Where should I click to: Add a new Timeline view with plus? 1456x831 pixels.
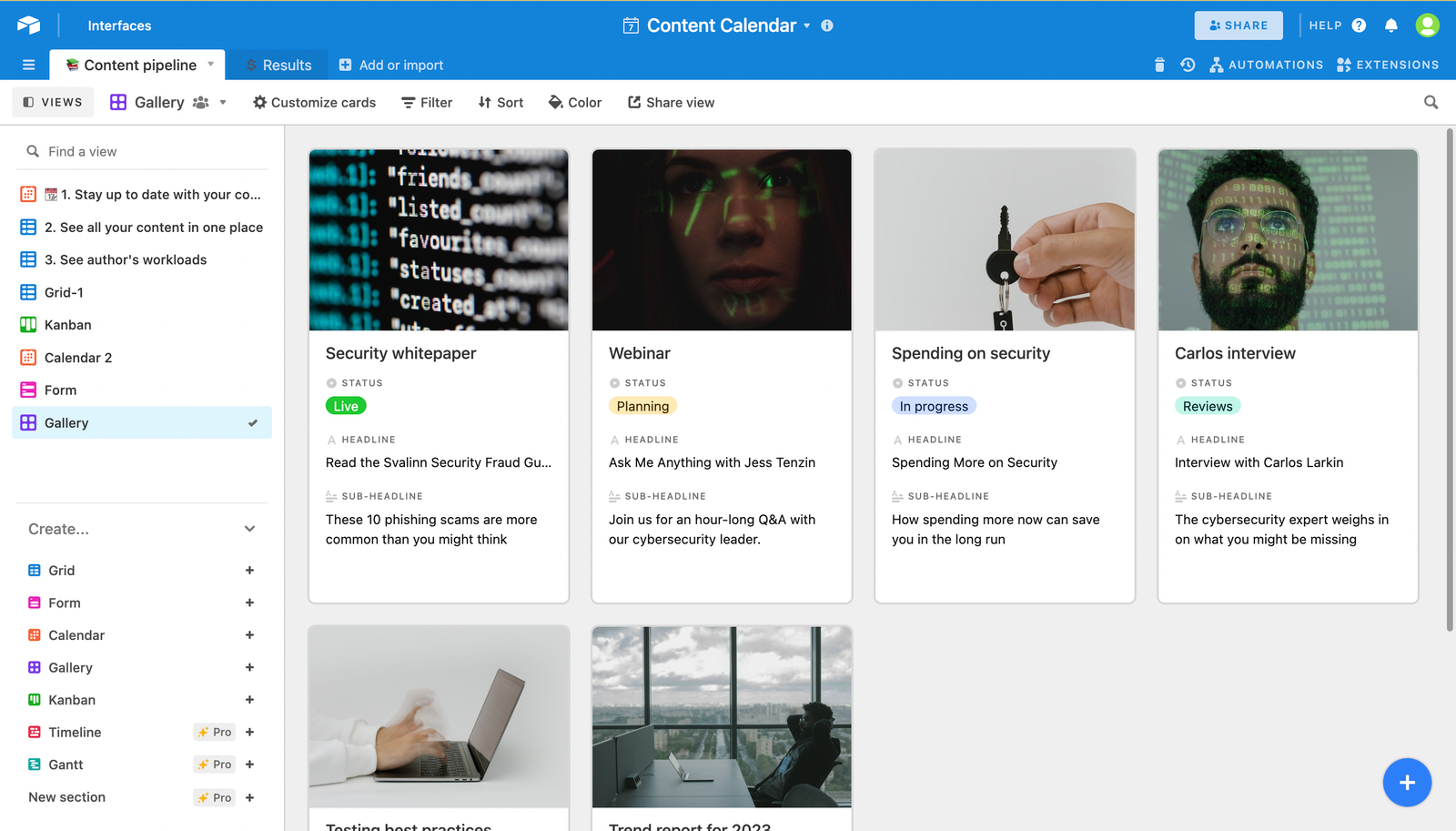point(249,732)
